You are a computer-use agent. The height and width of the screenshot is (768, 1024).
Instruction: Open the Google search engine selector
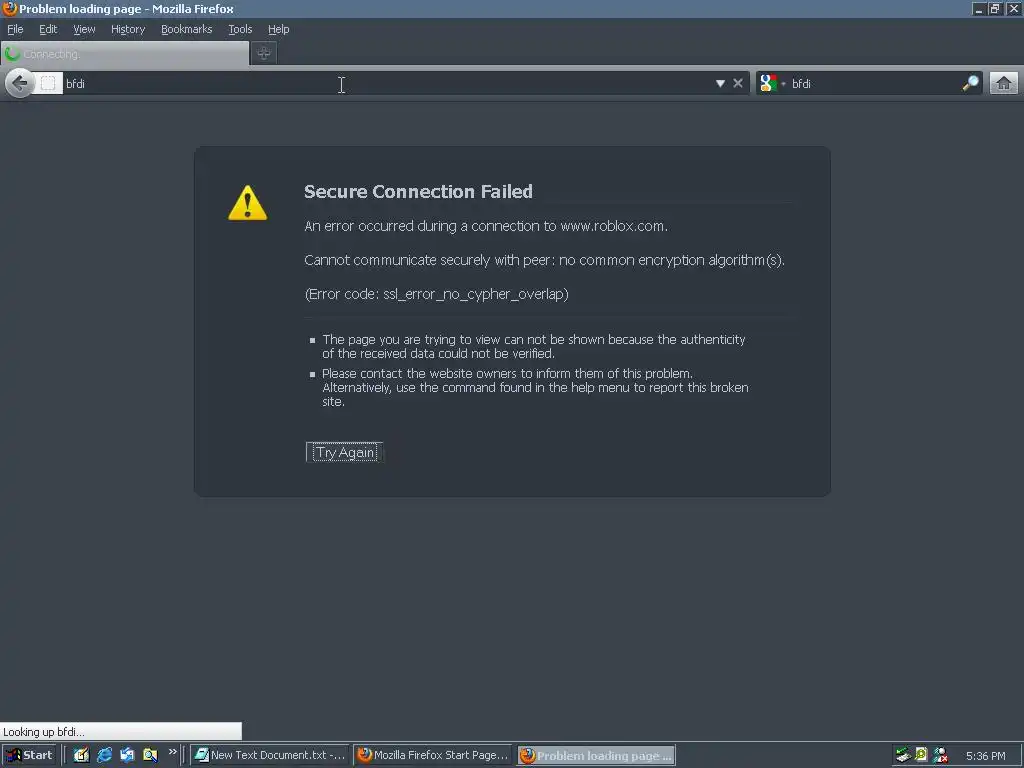tap(773, 84)
